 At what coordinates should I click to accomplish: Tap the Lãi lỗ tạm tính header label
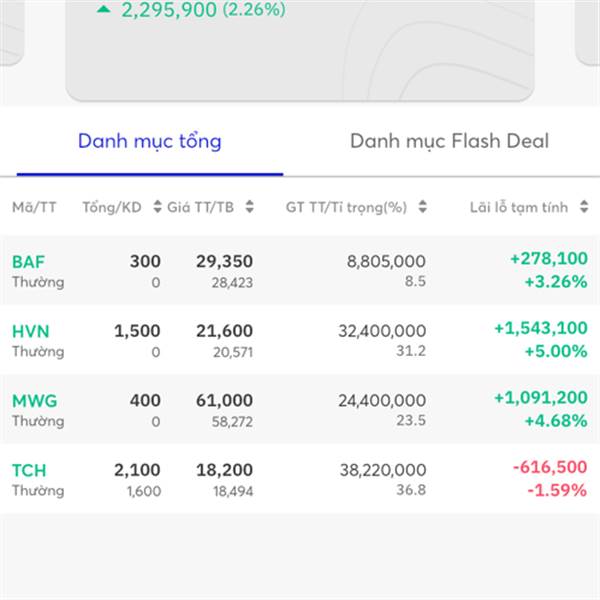519,207
